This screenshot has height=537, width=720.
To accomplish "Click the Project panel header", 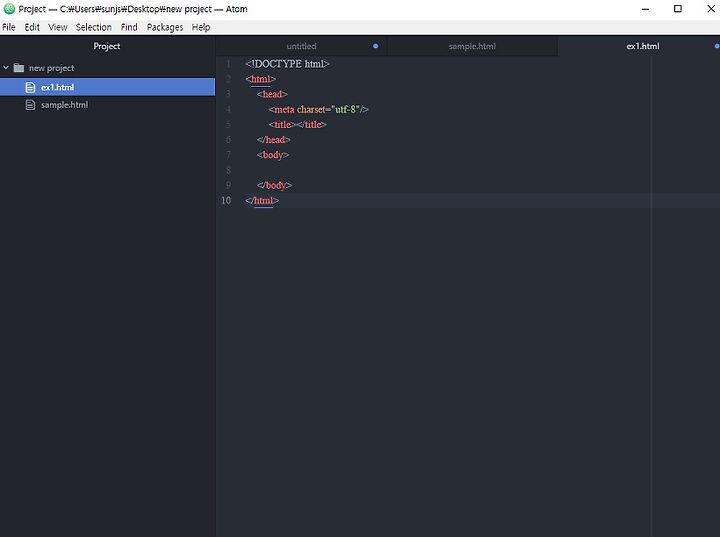I will [x=107, y=46].
